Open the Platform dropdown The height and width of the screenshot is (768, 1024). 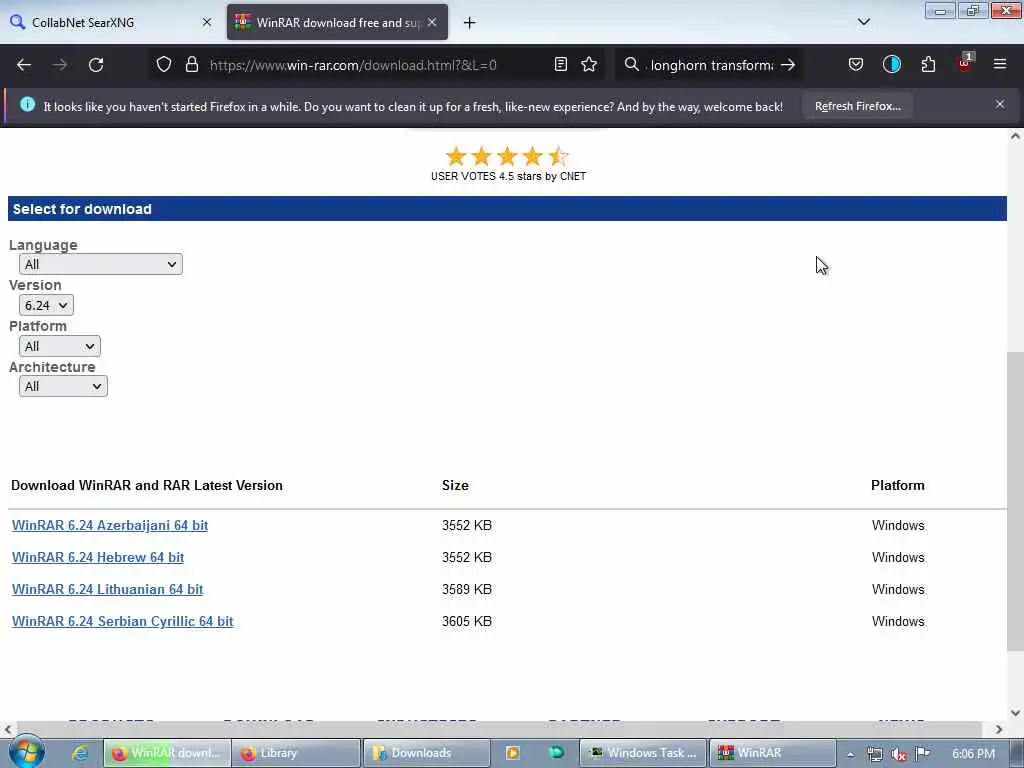click(x=59, y=346)
